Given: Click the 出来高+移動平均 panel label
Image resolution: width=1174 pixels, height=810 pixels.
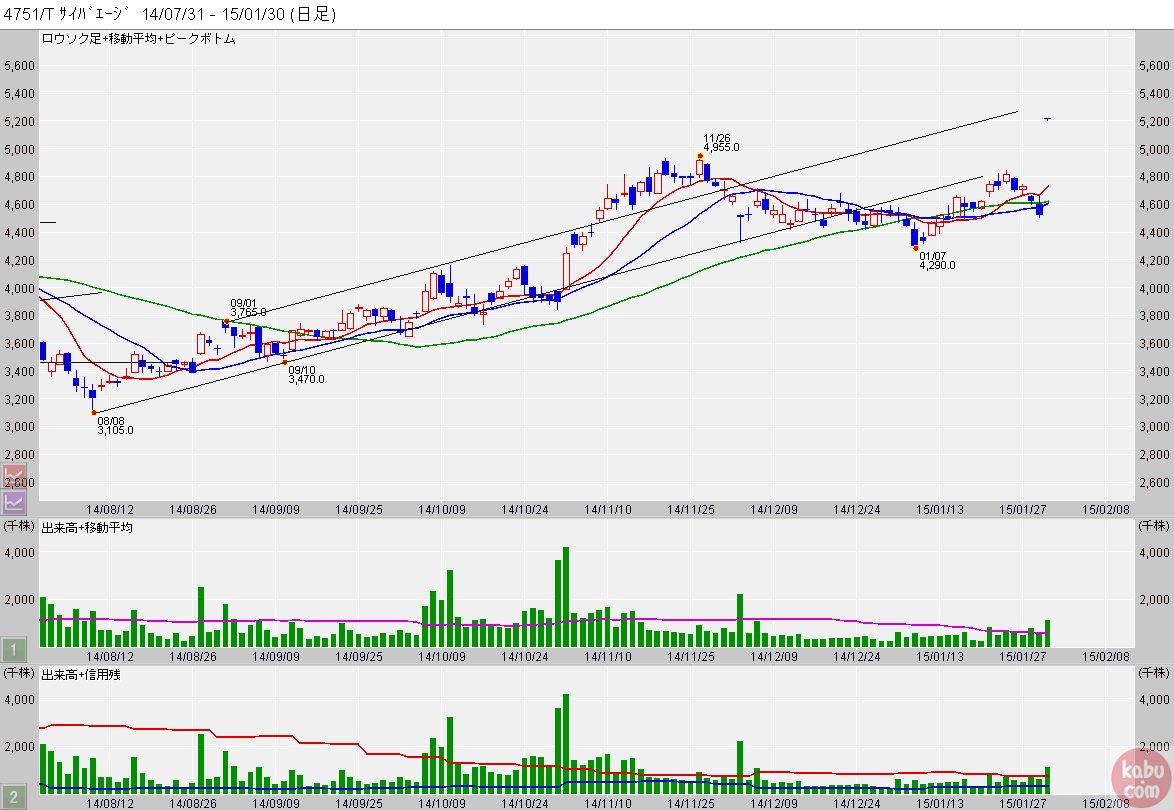Looking at the screenshot, I should point(86,527).
